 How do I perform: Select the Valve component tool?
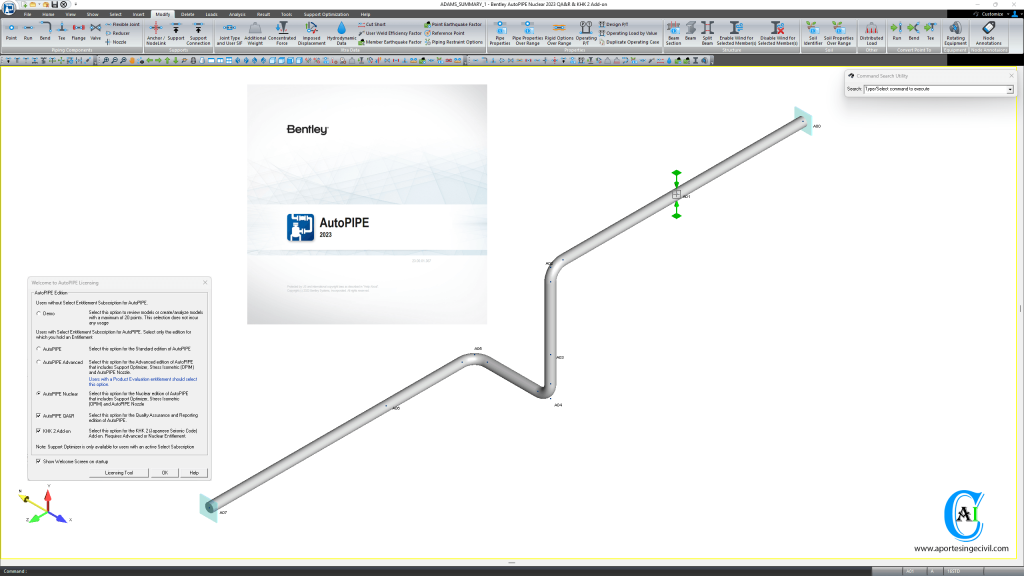[95, 31]
